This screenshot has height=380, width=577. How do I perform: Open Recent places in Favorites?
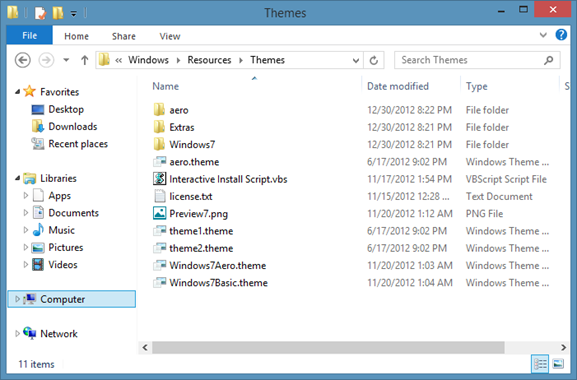point(78,144)
